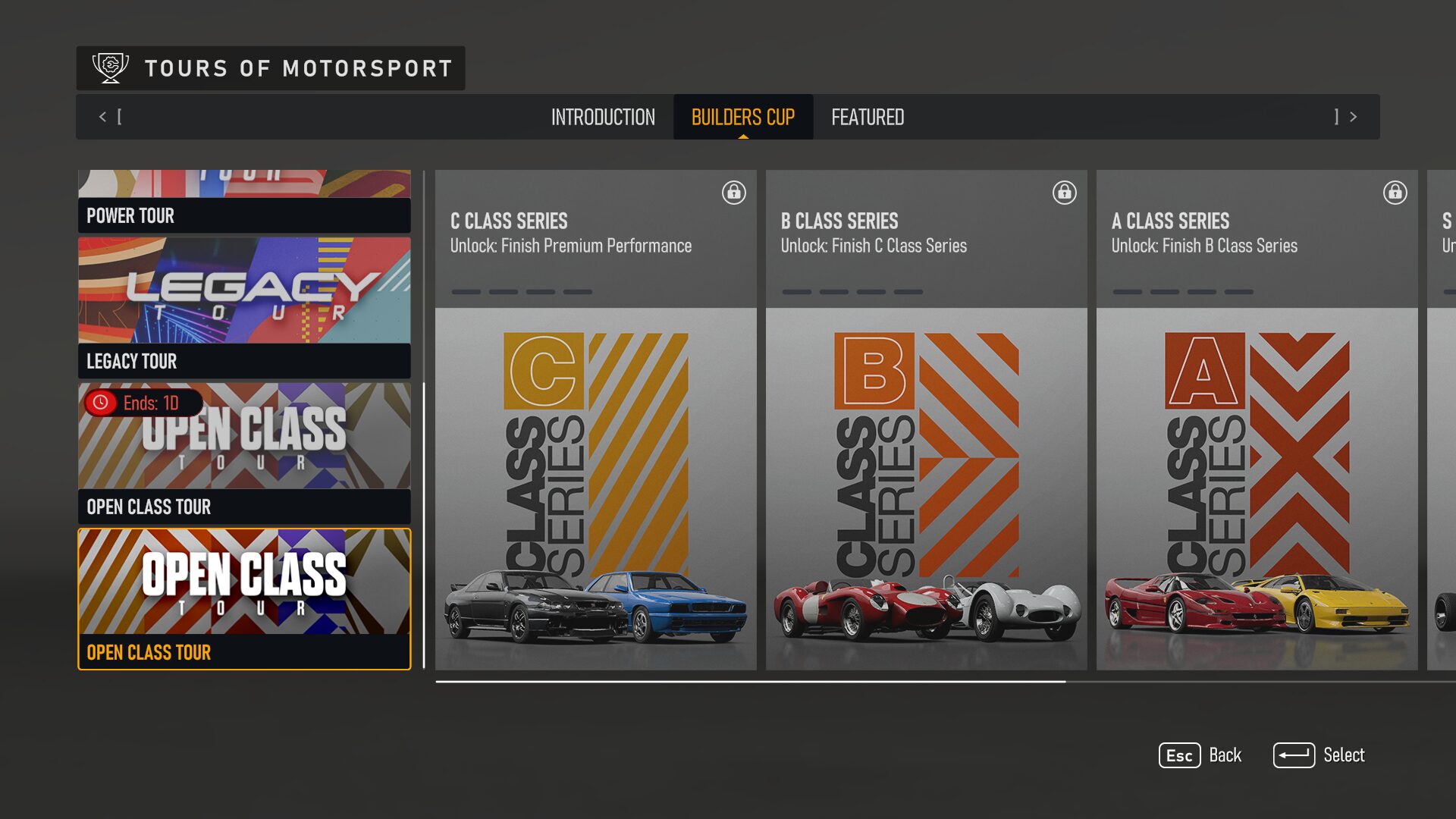Click the lock icon on B Class Series
Viewport: 1456px width, 819px height.
(1064, 193)
